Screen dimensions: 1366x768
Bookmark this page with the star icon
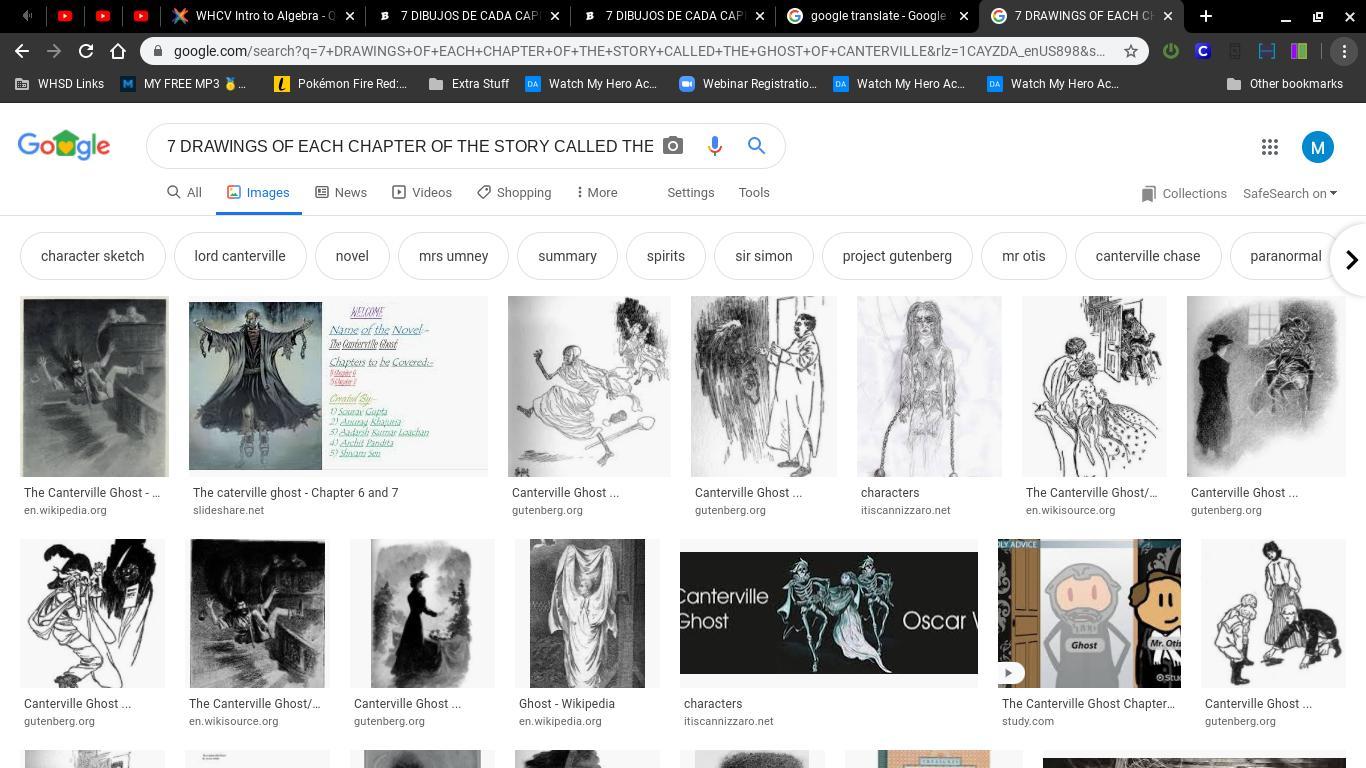(1131, 51)
